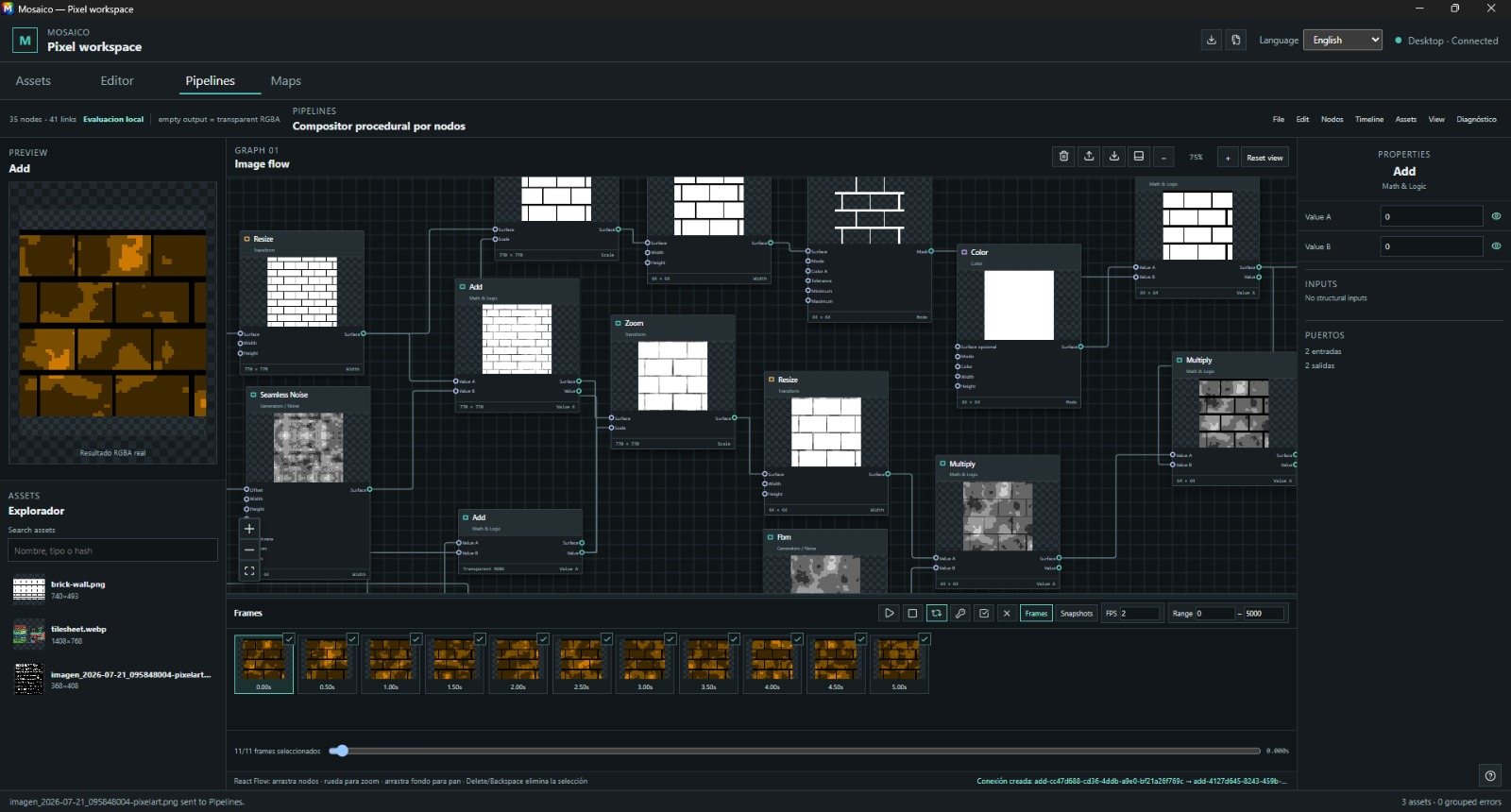
Task: Select the tilesheet.webp asset
Action: coord(112,634)
